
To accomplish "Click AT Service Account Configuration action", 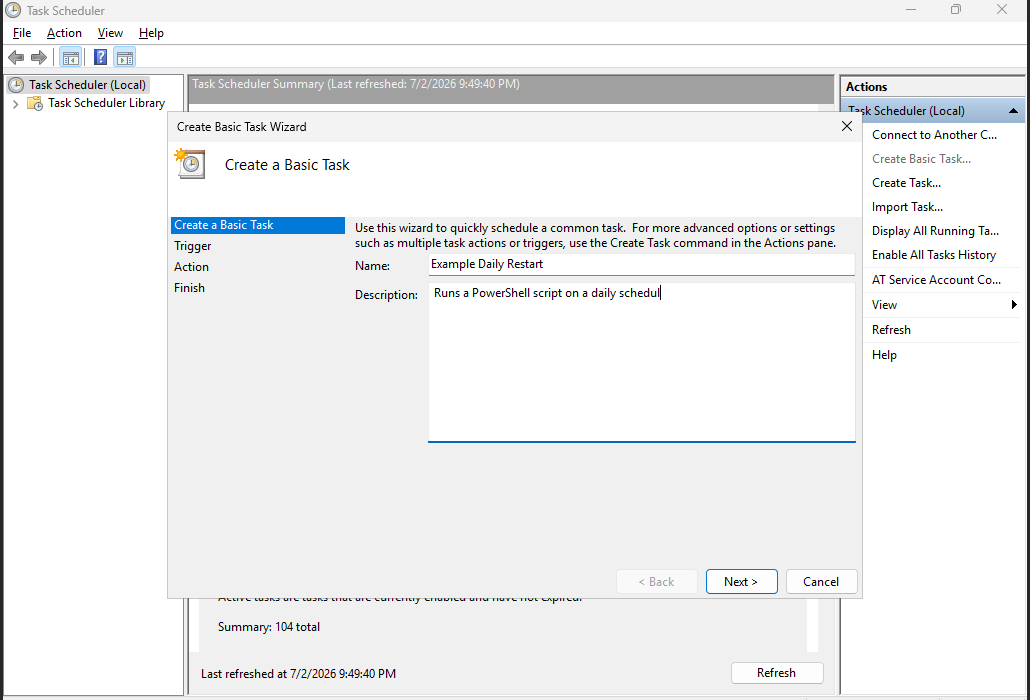I will (936, 280).
